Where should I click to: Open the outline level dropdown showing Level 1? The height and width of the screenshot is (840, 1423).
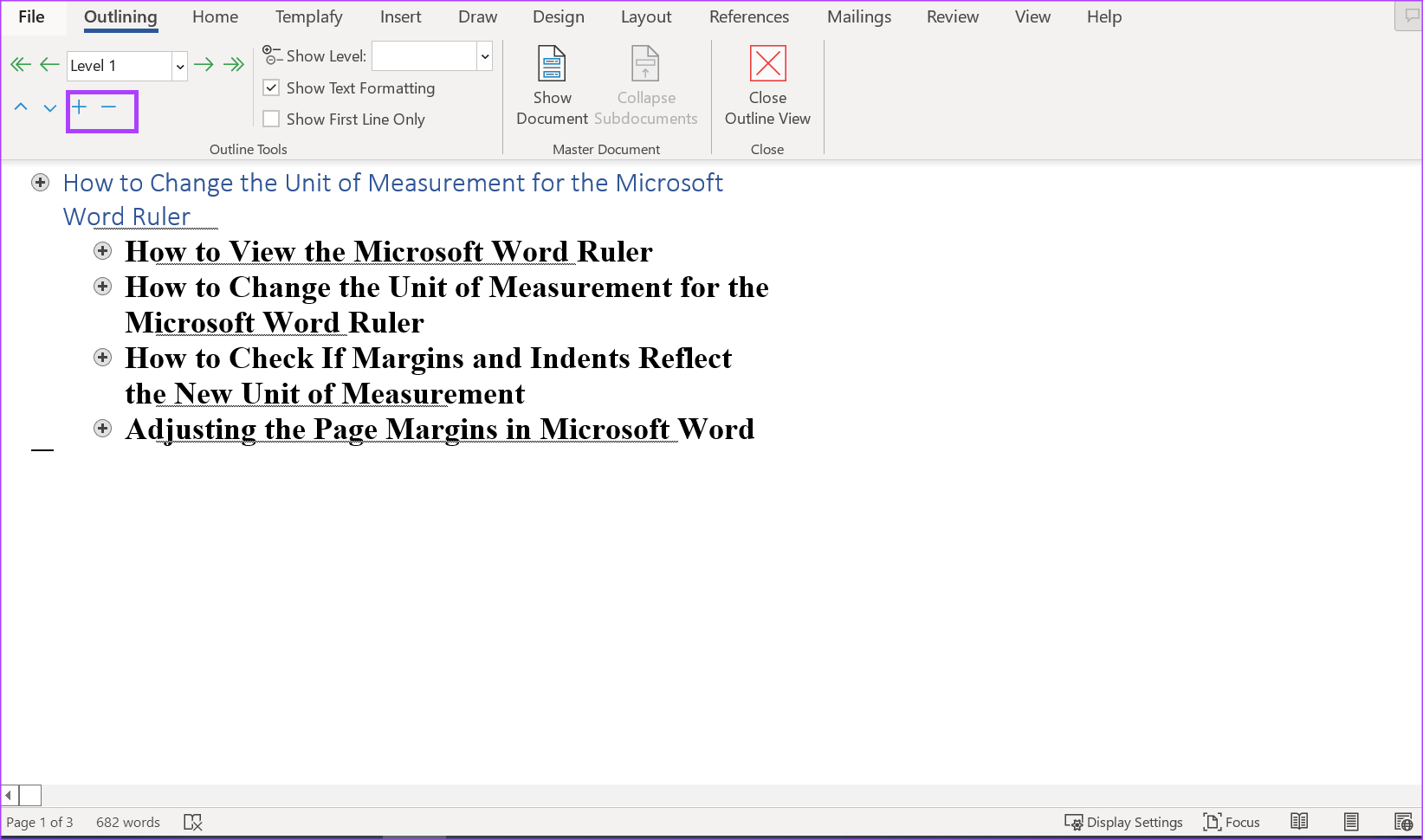click(x=179, y=66)
